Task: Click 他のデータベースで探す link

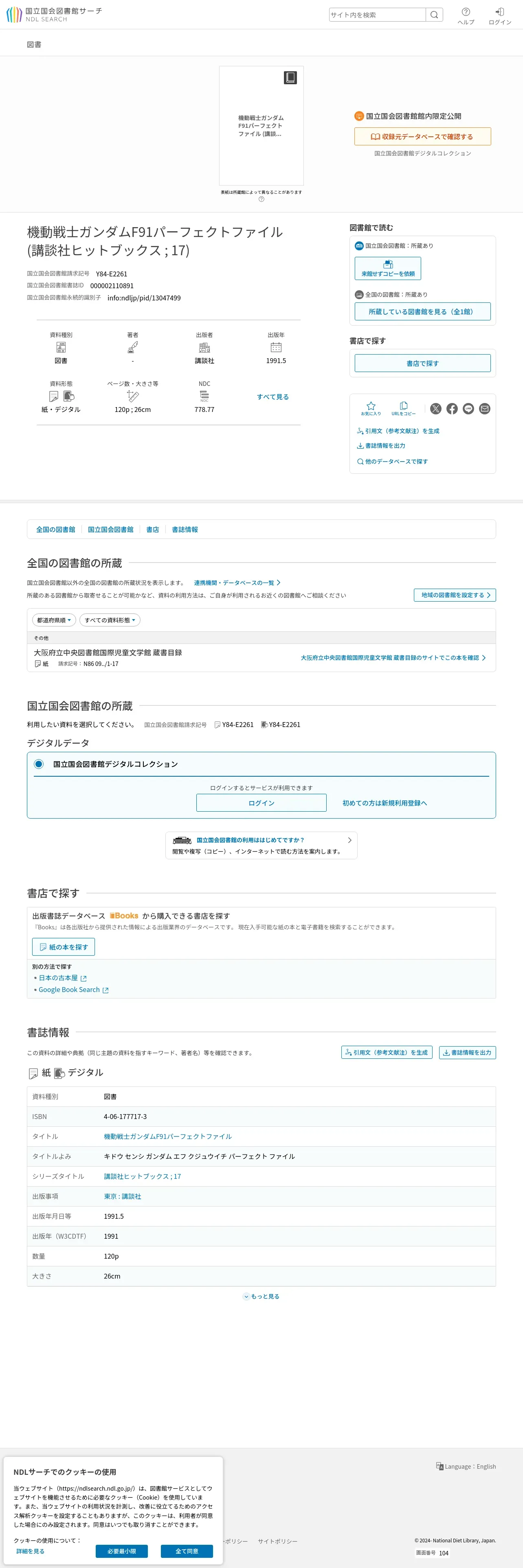Action: [393, 461]
